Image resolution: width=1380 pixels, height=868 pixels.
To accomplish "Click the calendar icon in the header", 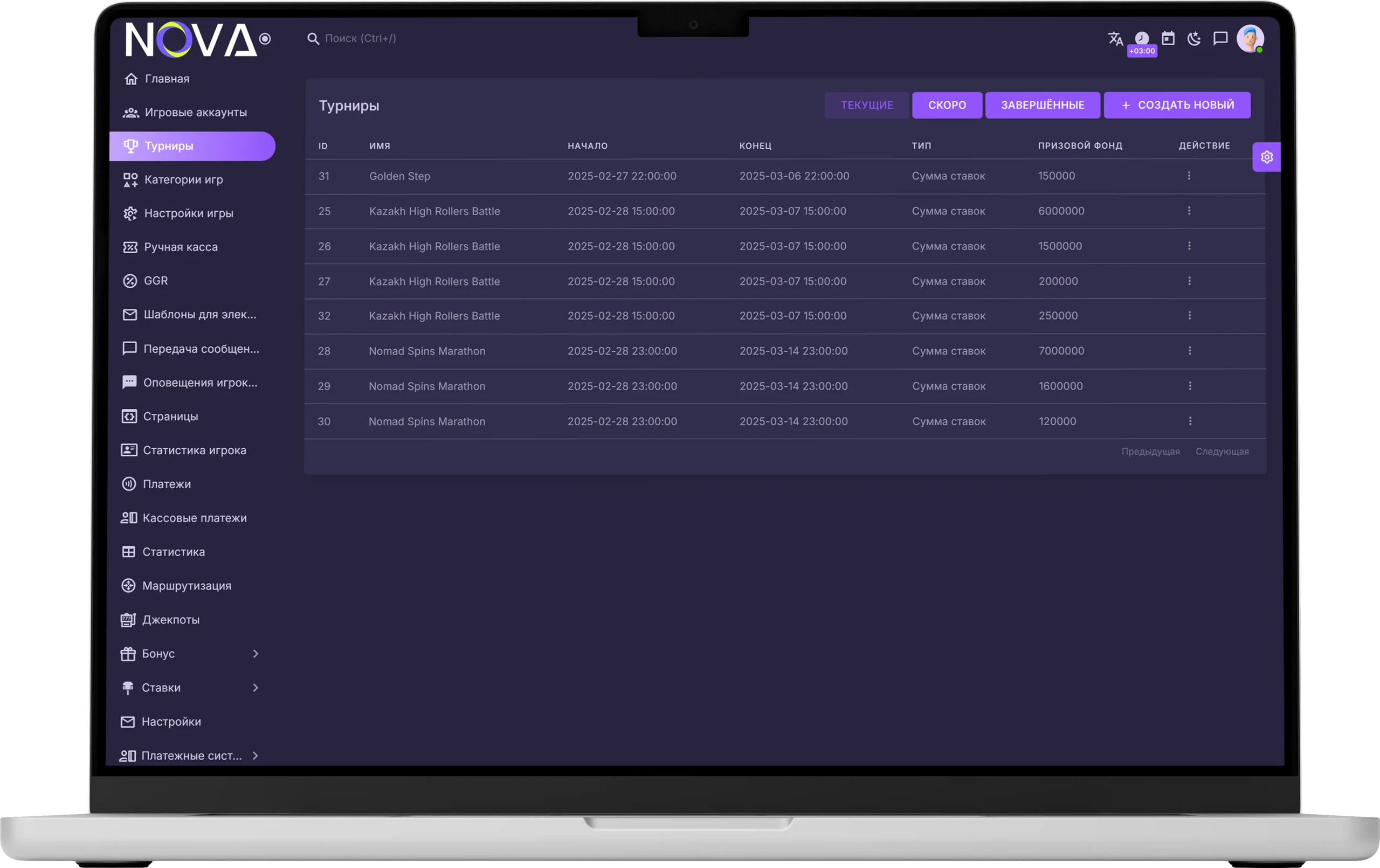I will click(x=1168, y=38).
